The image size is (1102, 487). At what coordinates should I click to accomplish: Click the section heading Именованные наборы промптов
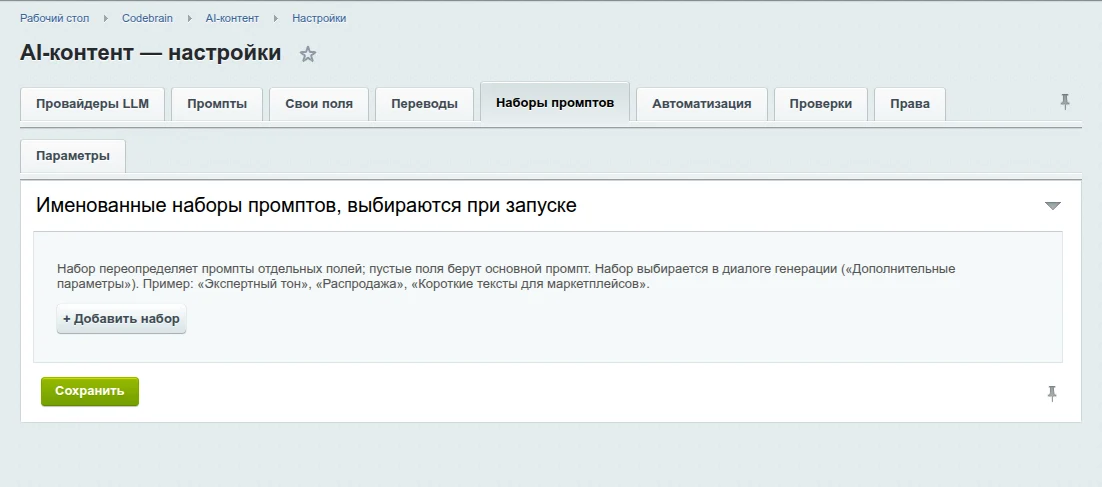coord(306,206)
